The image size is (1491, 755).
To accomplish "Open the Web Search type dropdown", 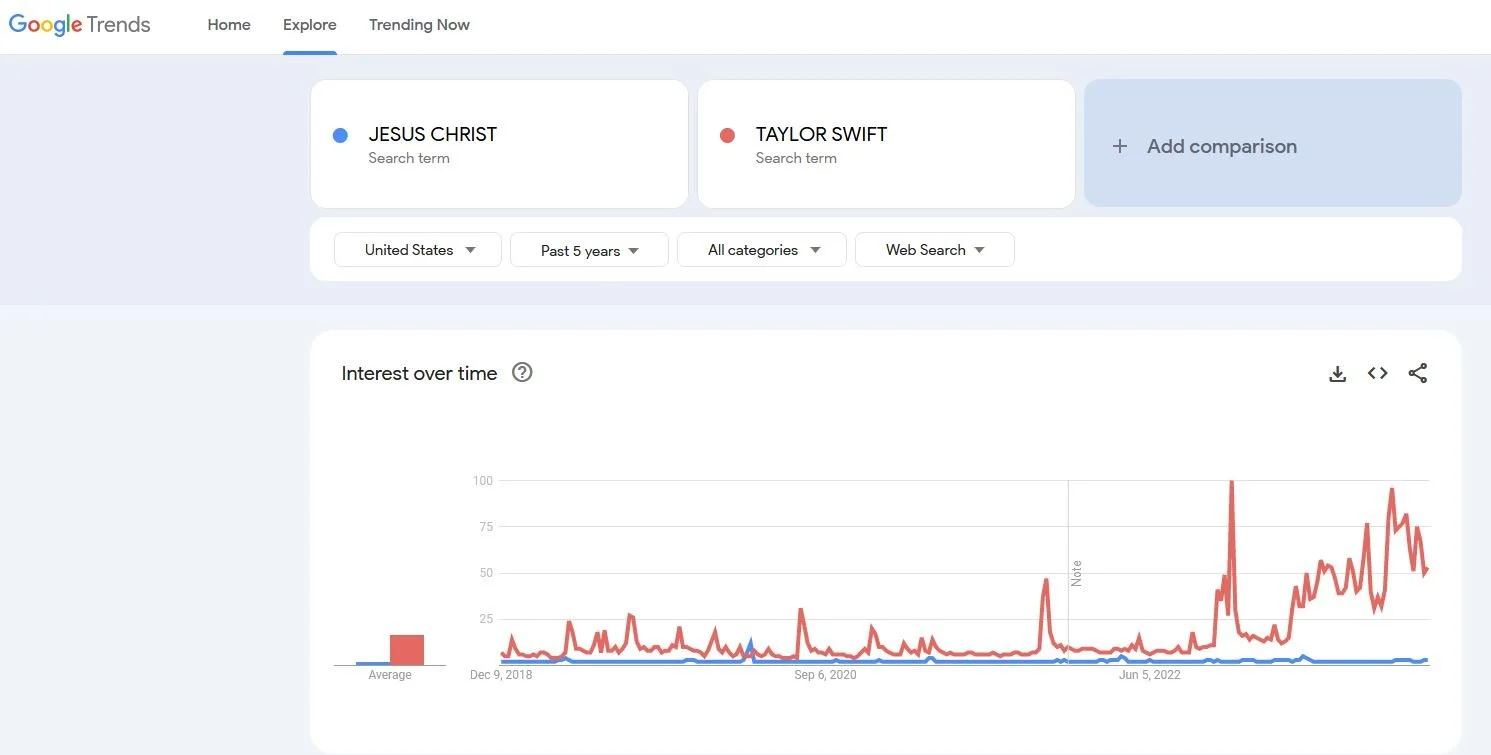I will (x=935, y=250).
